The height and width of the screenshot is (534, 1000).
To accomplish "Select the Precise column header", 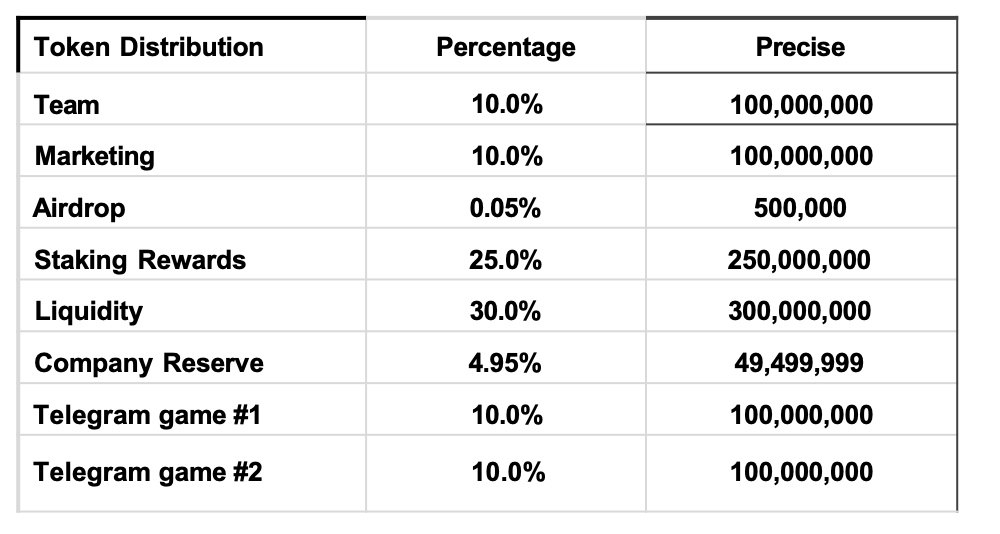I will click(801, 46).
